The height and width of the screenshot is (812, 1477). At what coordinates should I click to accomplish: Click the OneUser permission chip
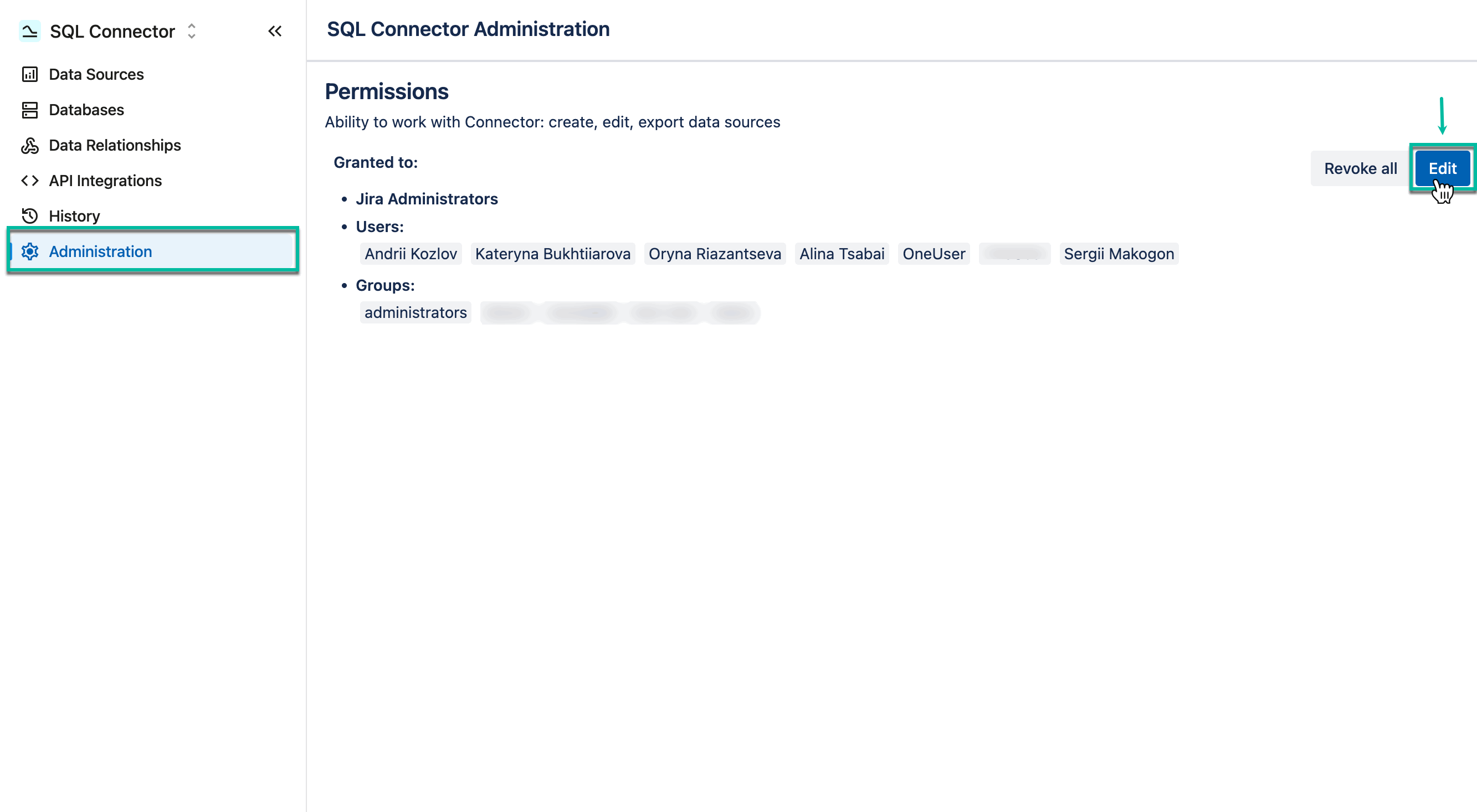click(x=934, y=253)
